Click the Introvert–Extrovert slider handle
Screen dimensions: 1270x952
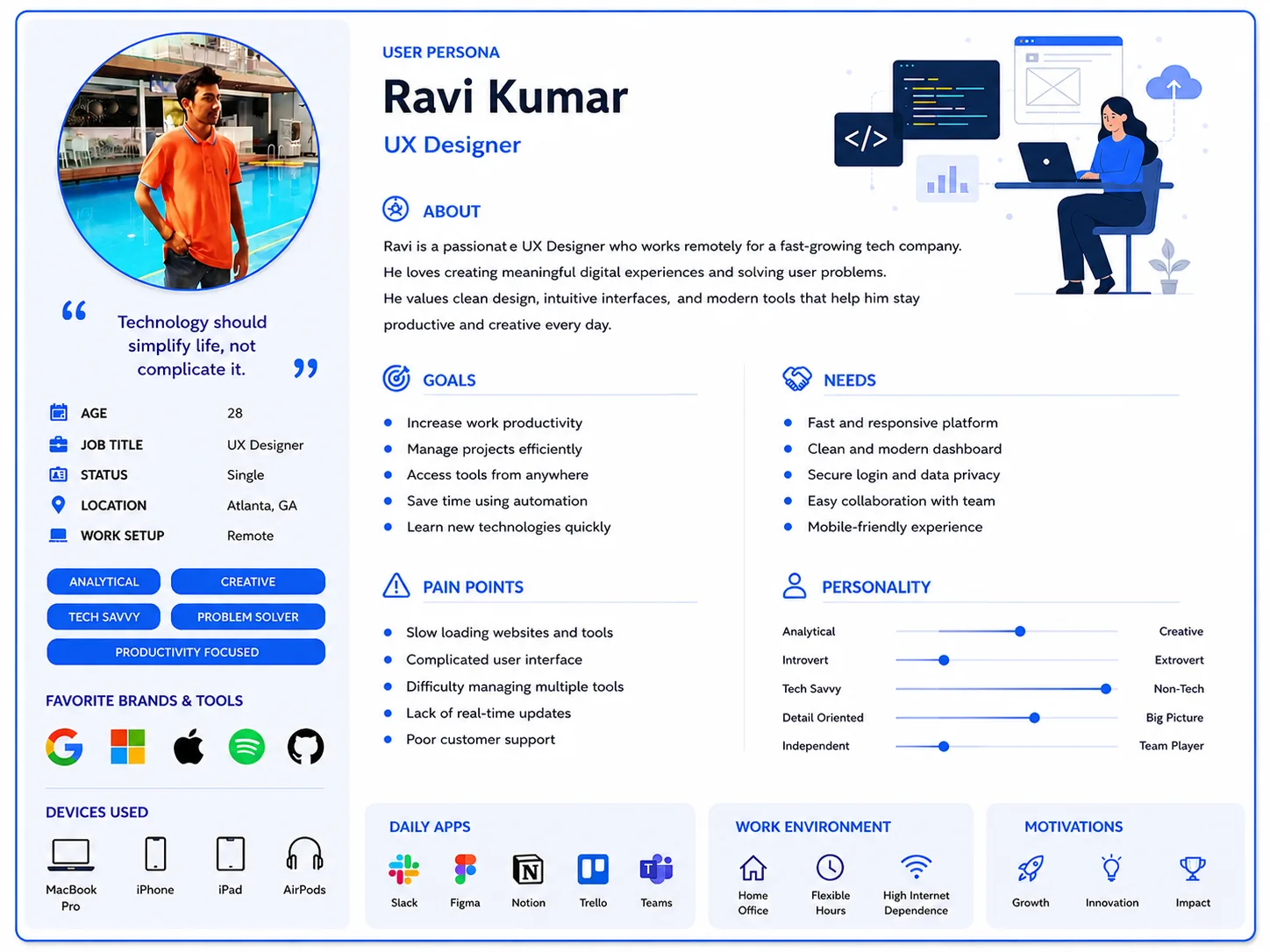pyautogui.click(x=944, y=660)
